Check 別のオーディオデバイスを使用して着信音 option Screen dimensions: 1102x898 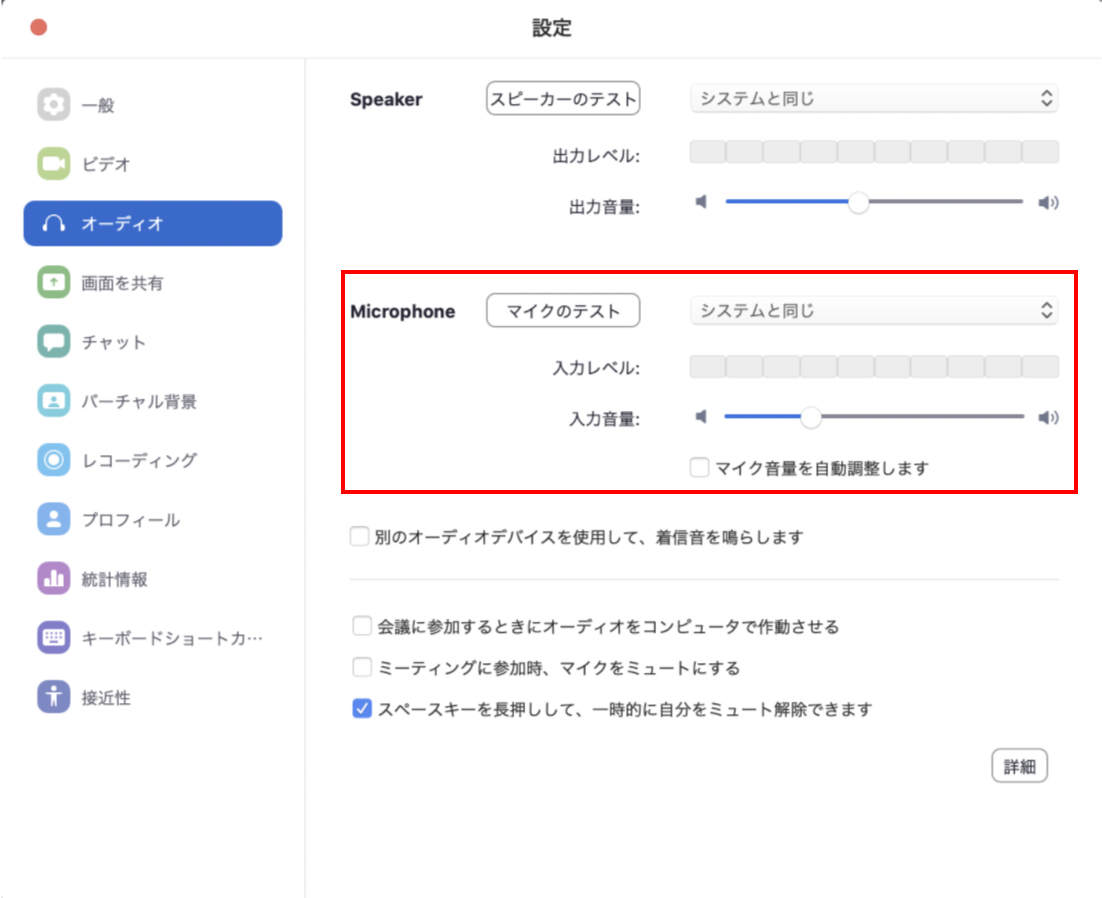click(359, 537)
